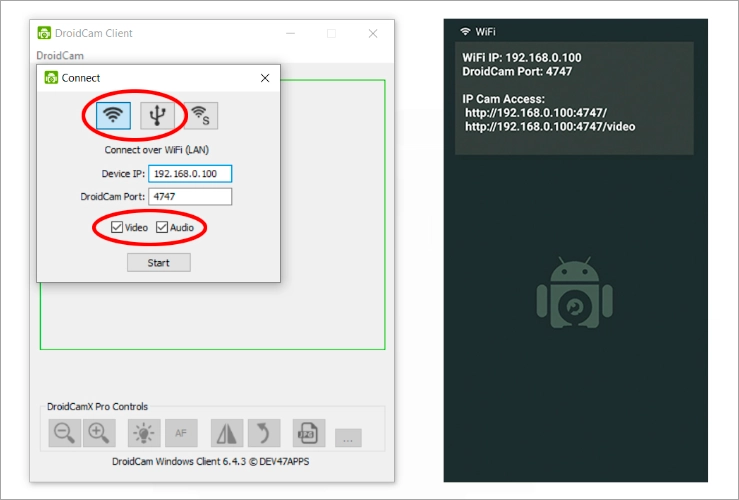Toggle the Audio checkbox

click(x=162, y=227)
